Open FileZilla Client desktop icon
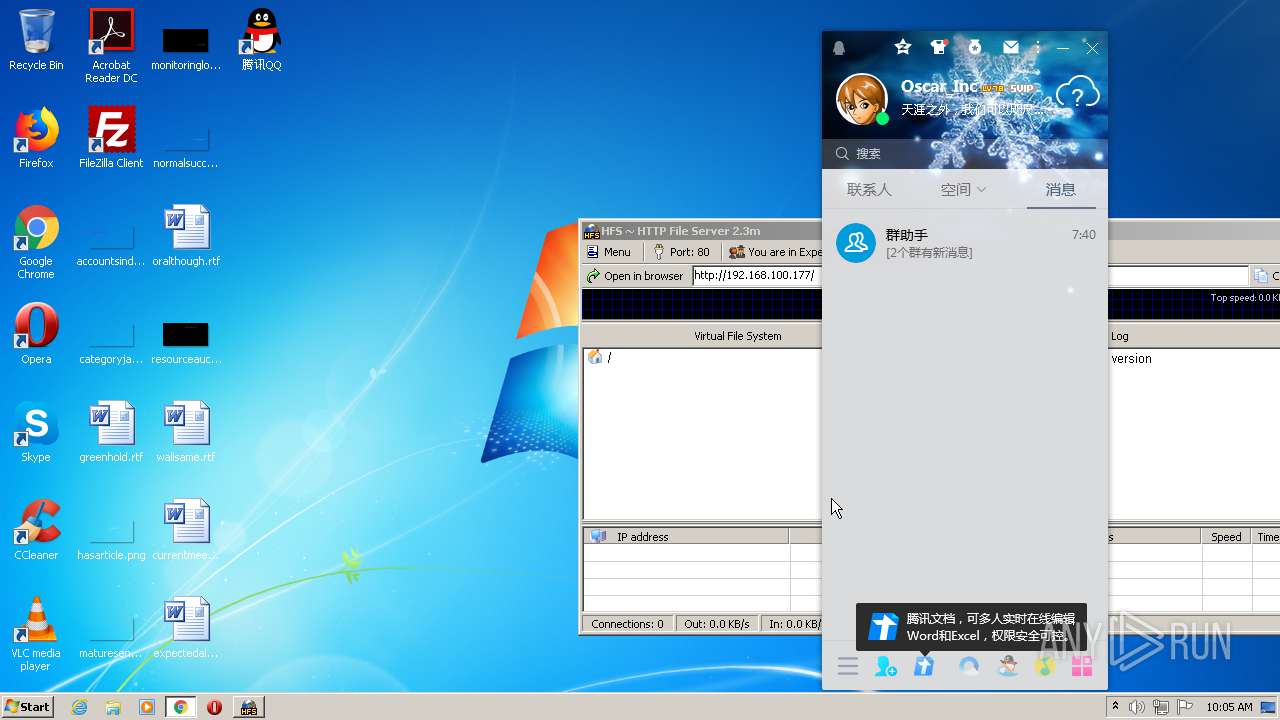Image resolution: width=1280 pixels, height=720 pixels. (x=111, y=139)
